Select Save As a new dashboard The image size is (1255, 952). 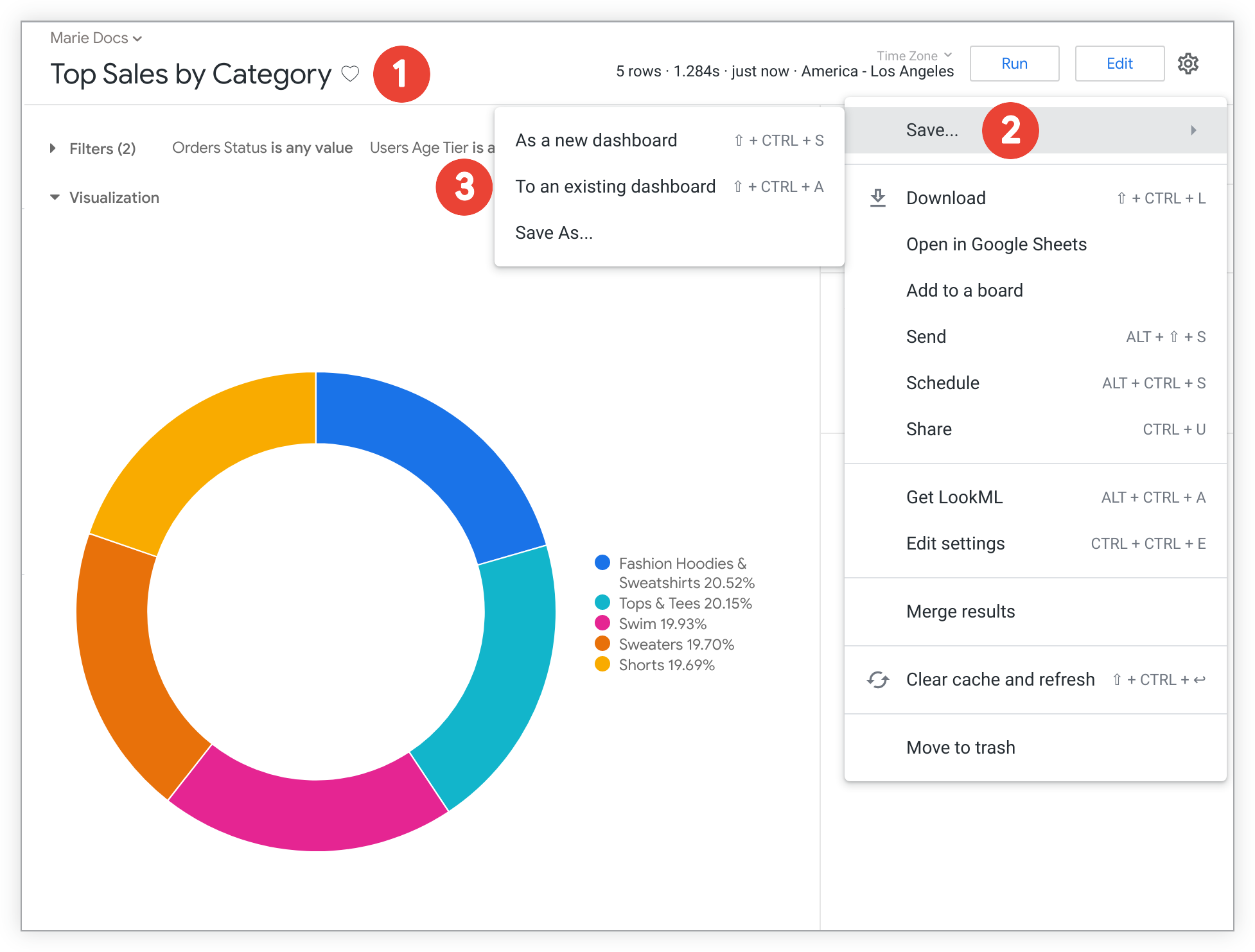coord(596,140)
